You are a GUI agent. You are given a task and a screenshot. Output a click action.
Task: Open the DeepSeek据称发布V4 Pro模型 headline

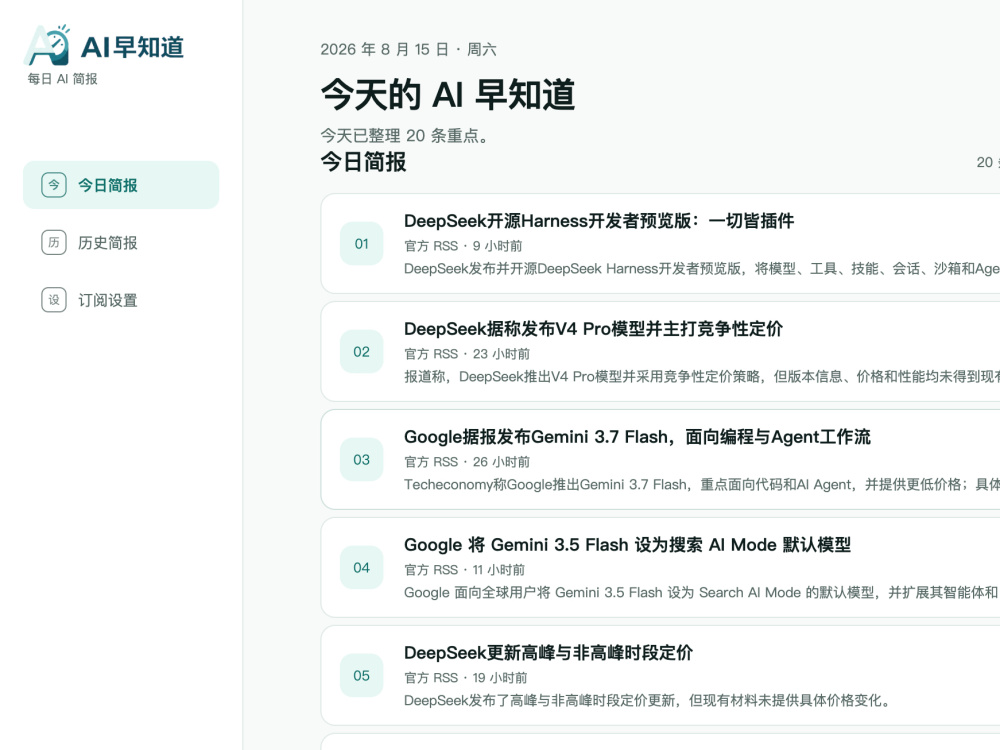(593, 328)
